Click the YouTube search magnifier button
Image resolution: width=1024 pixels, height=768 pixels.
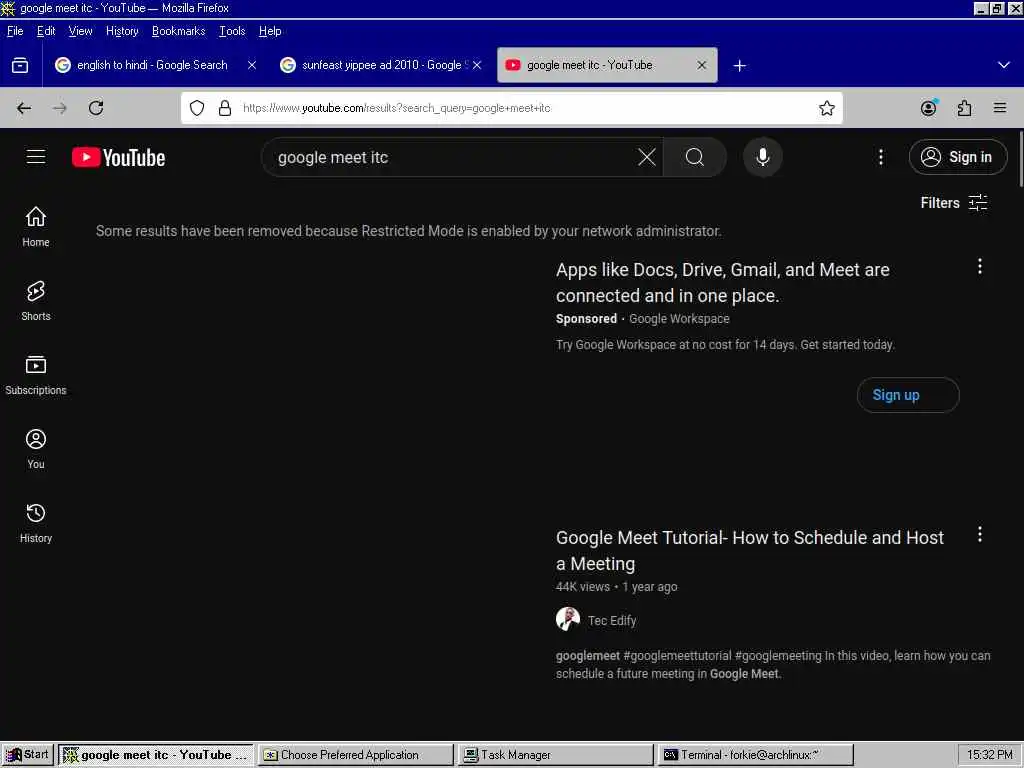pos(695,157)
